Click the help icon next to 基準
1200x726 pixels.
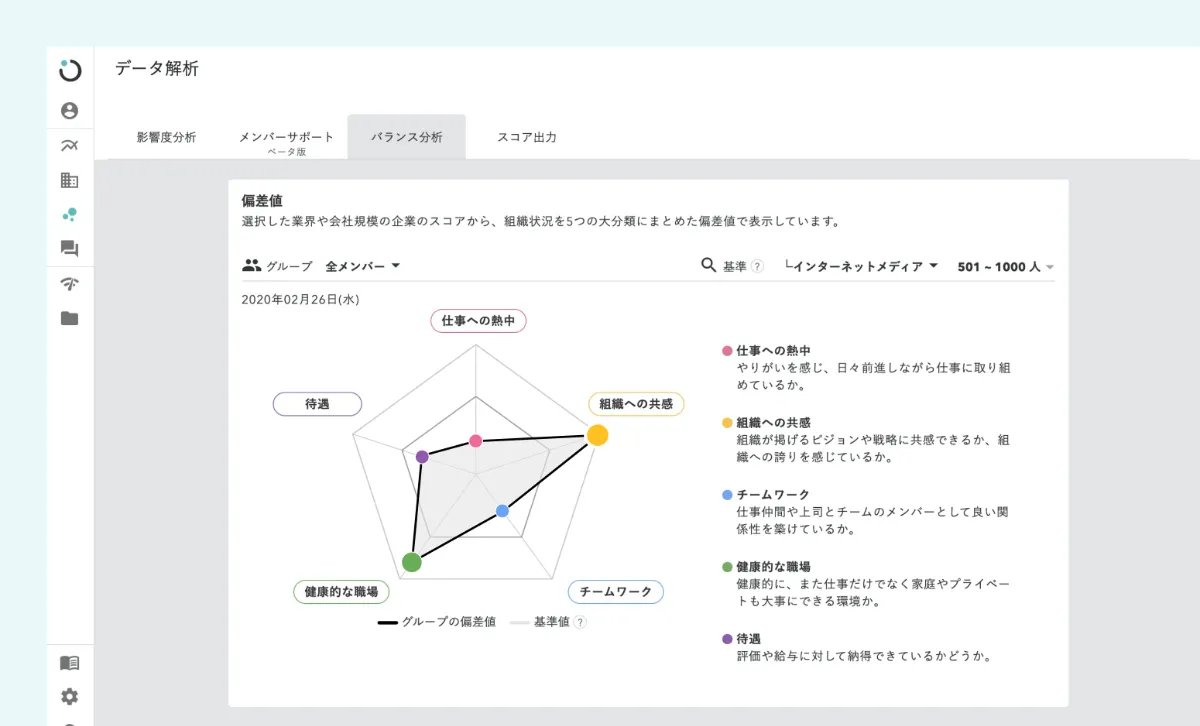[757, 267]
